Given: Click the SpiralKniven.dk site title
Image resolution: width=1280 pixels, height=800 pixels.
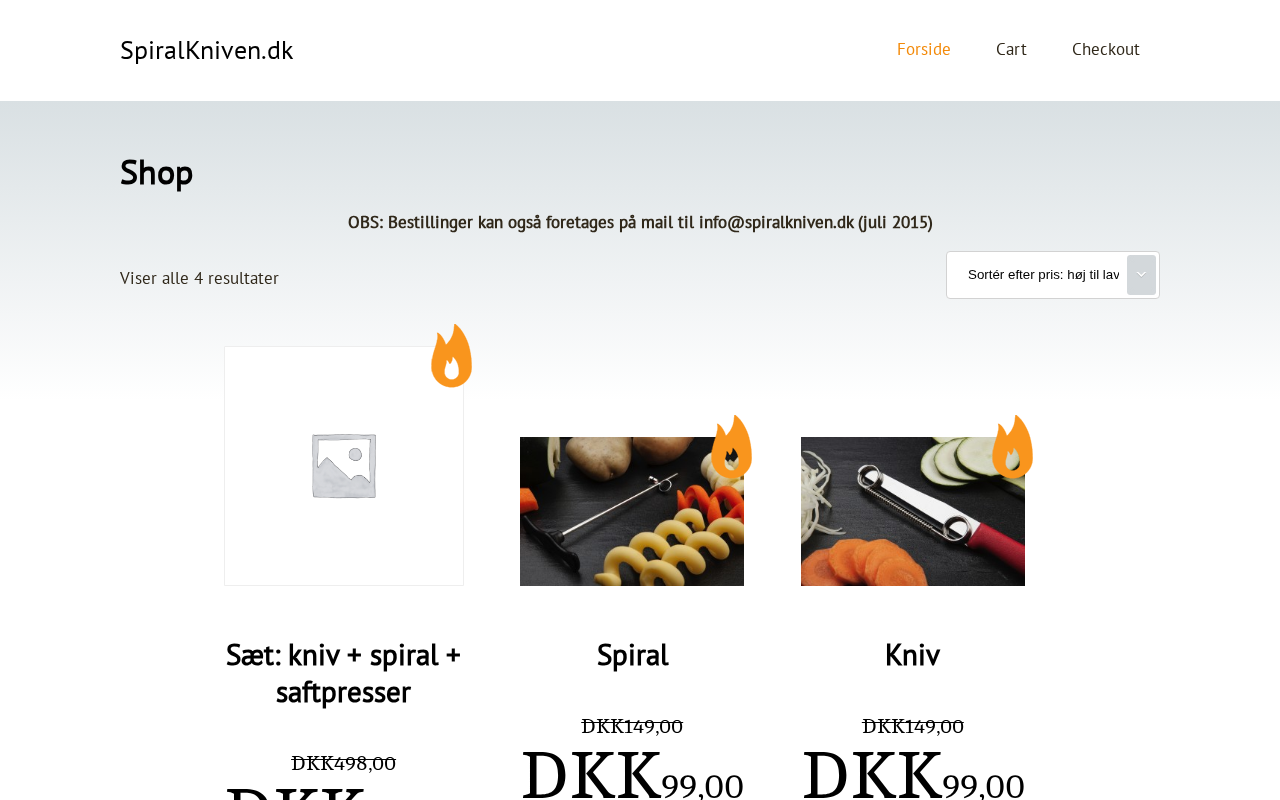Looking at the screenshot, I should pos(206,49).
